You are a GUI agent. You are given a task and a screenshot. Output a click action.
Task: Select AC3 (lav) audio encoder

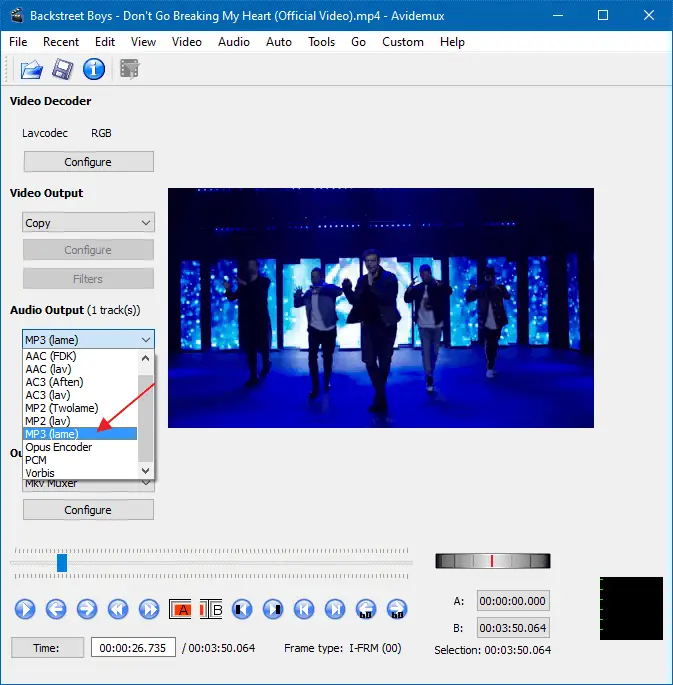point(80,395)
